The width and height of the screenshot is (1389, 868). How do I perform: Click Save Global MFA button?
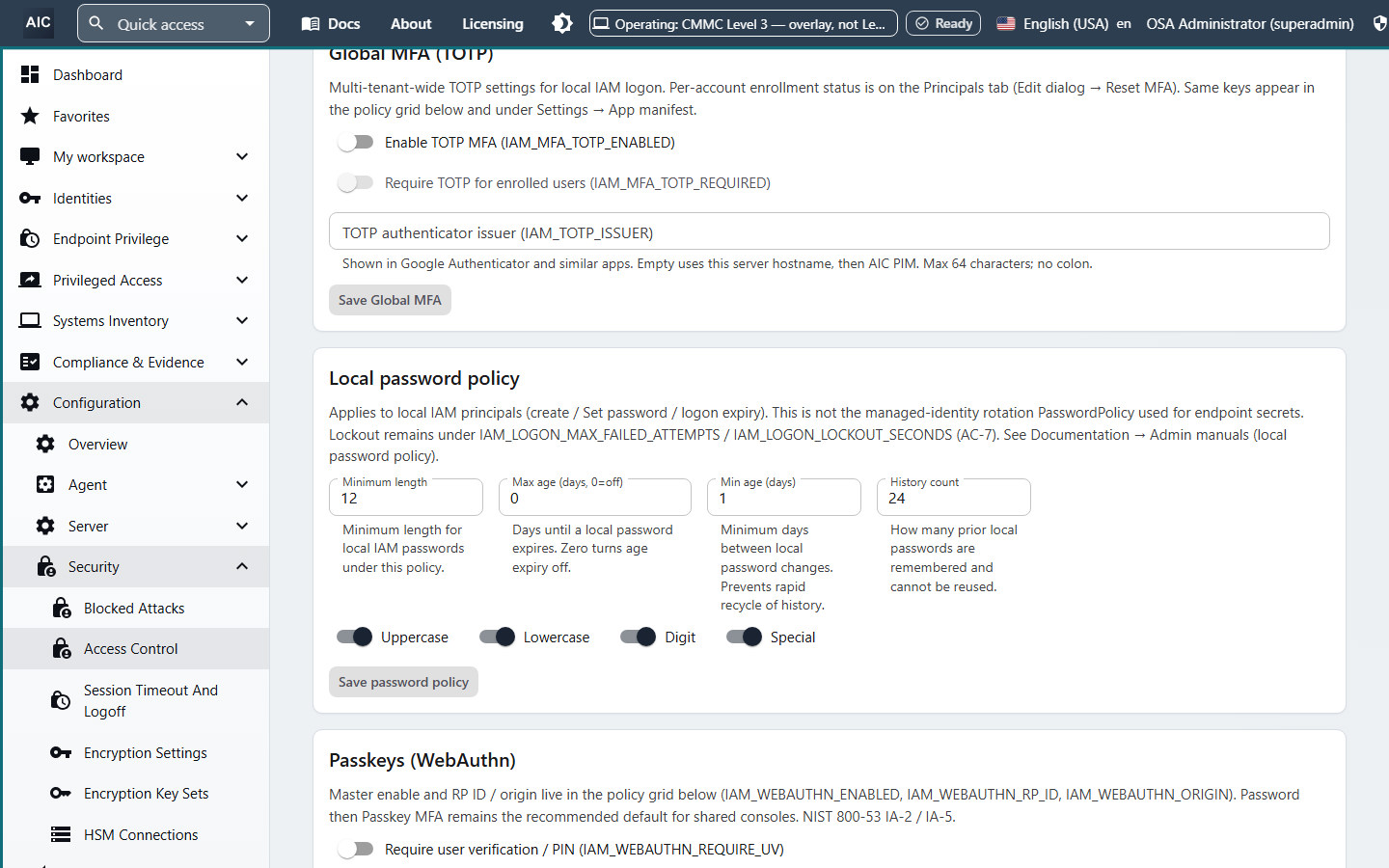tap(390, 300)
